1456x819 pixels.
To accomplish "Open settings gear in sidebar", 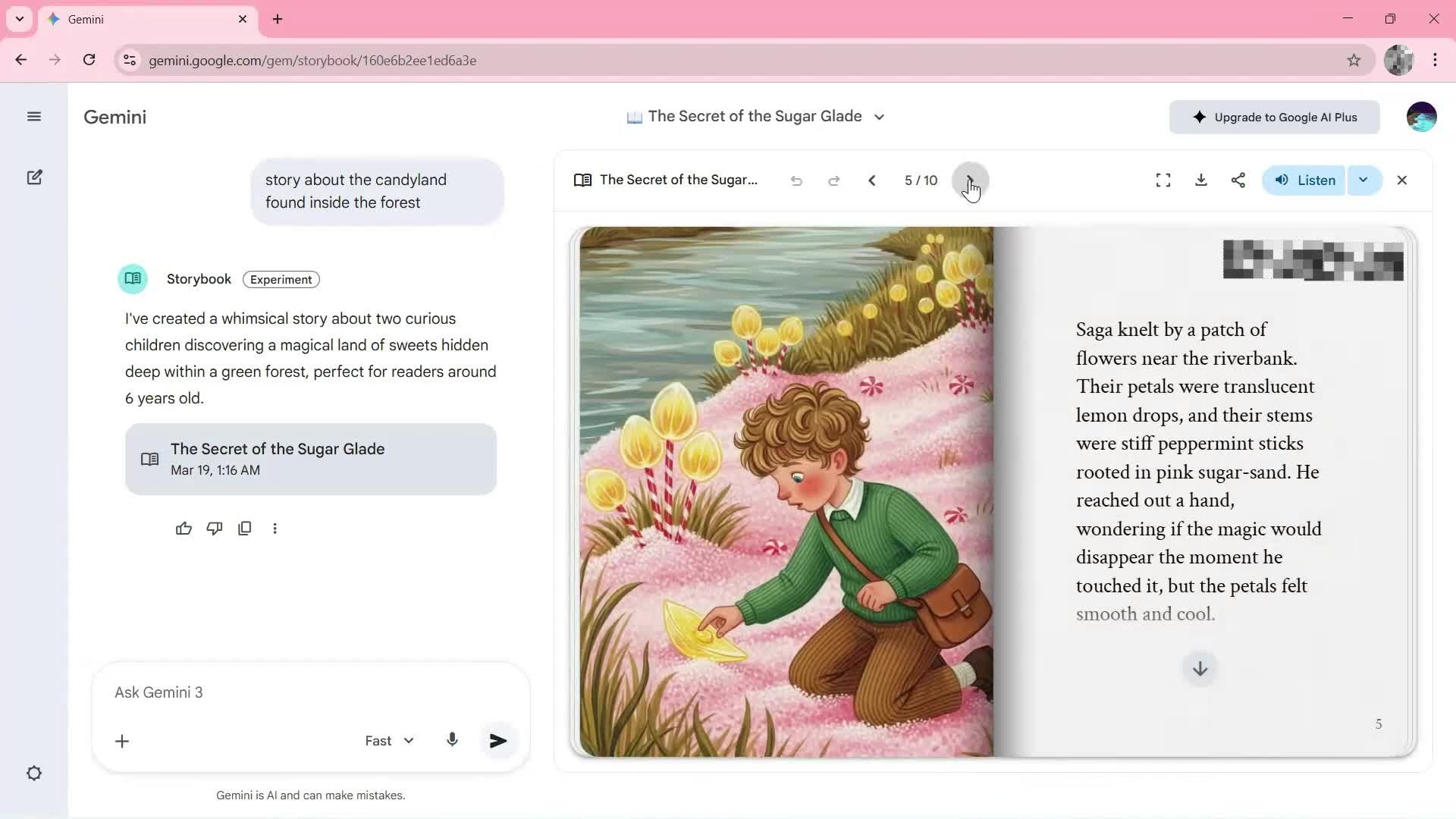I will pyautogui.click(x=34, y=773).
